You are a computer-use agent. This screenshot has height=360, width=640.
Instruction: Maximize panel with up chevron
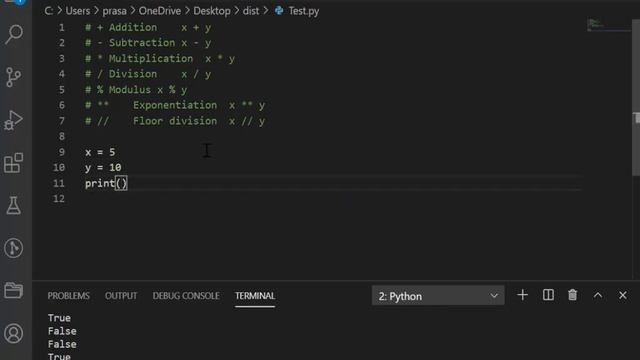[598, 295]
